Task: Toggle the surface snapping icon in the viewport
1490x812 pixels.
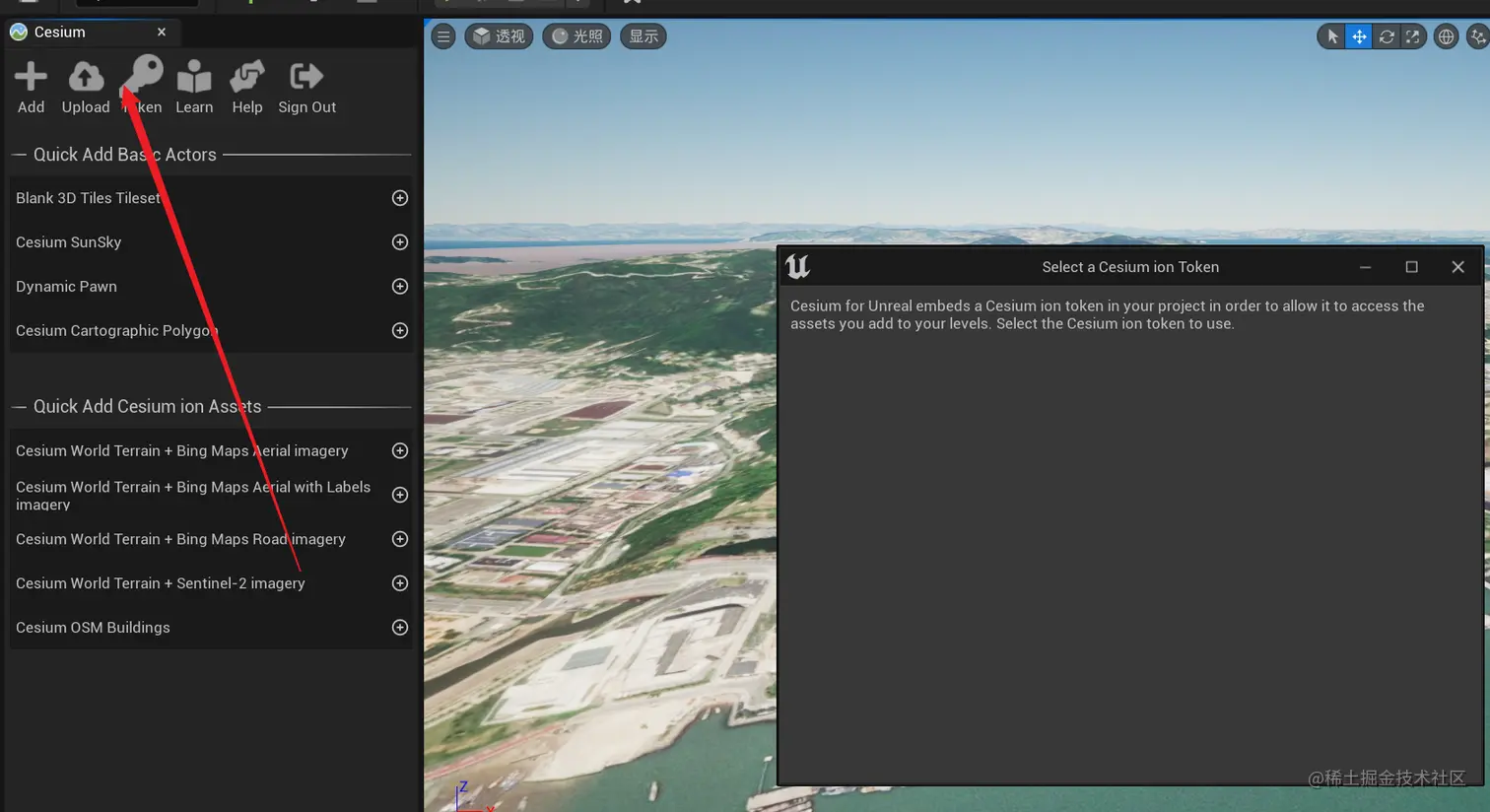Action: [x=1477, y=36]
